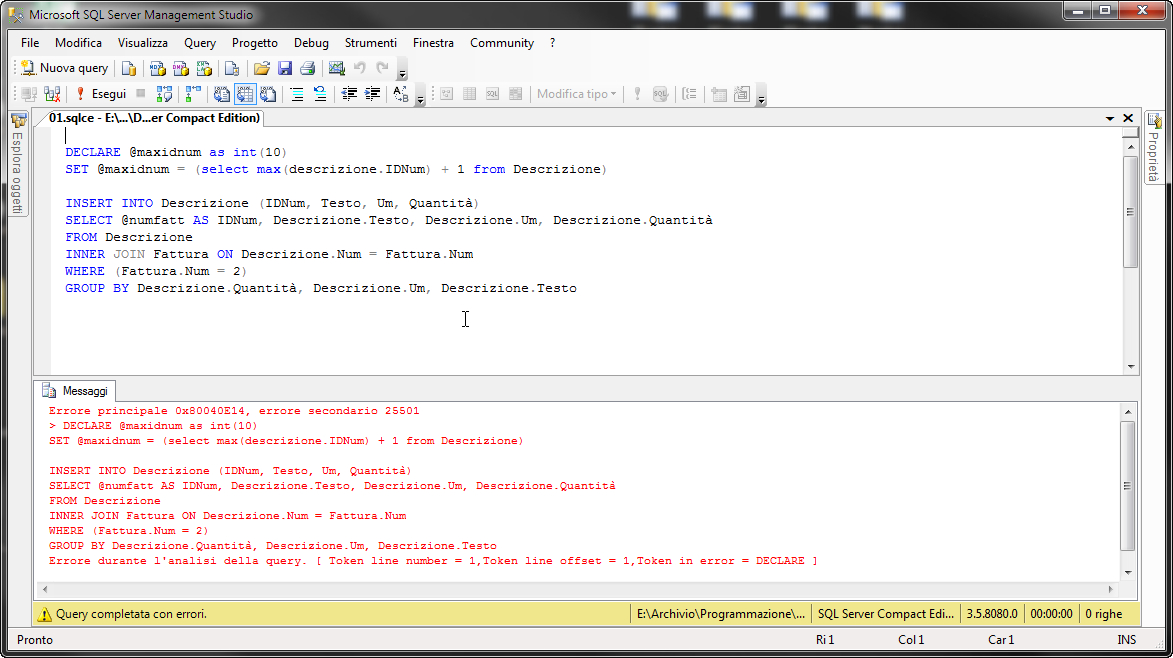The height and width of the screenshot is (658, 1173).
Task: Expand the Esplora oggetti side panel
Action: [18, 163]
